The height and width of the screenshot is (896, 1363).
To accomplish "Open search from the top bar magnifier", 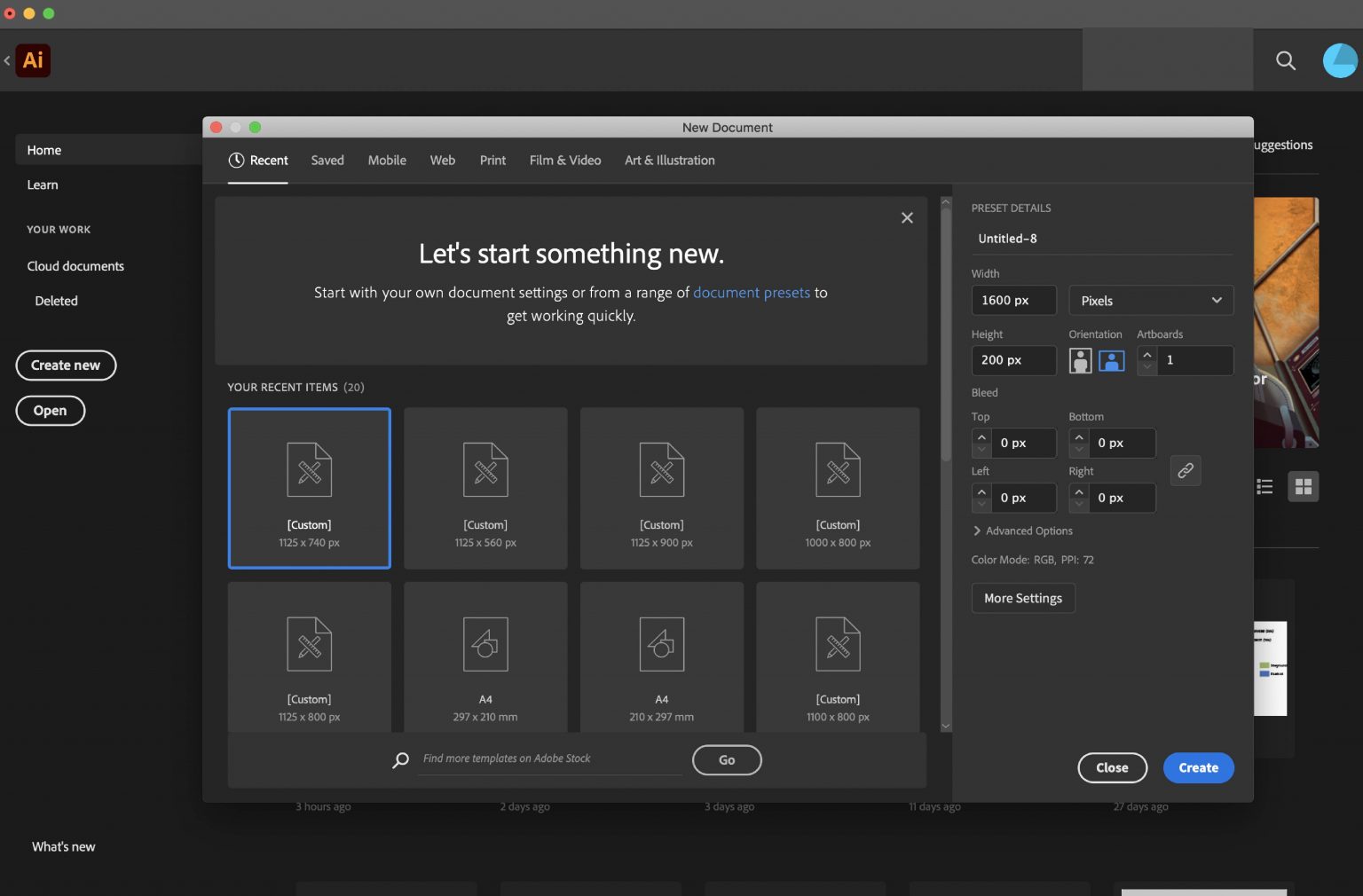I will coord(1285,60).
